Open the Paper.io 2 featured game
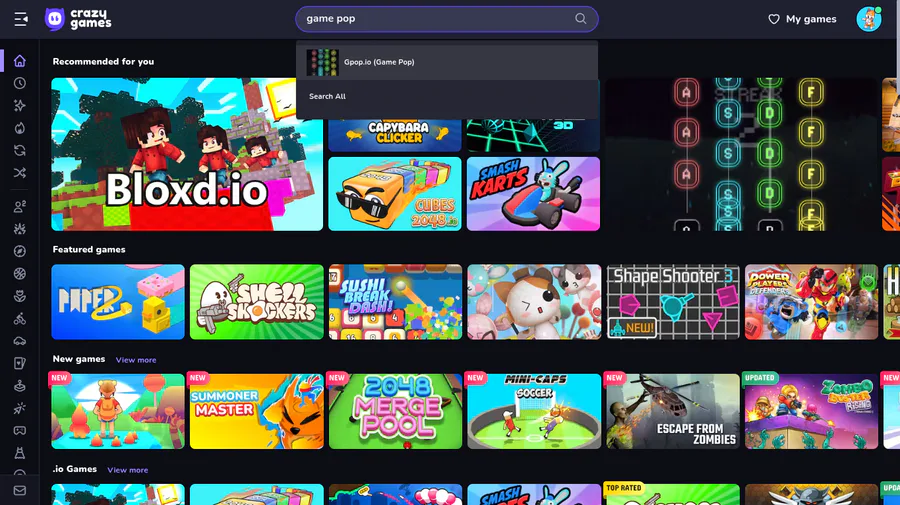Viewport: 900px width, 505px height. (x=118, y=302)
